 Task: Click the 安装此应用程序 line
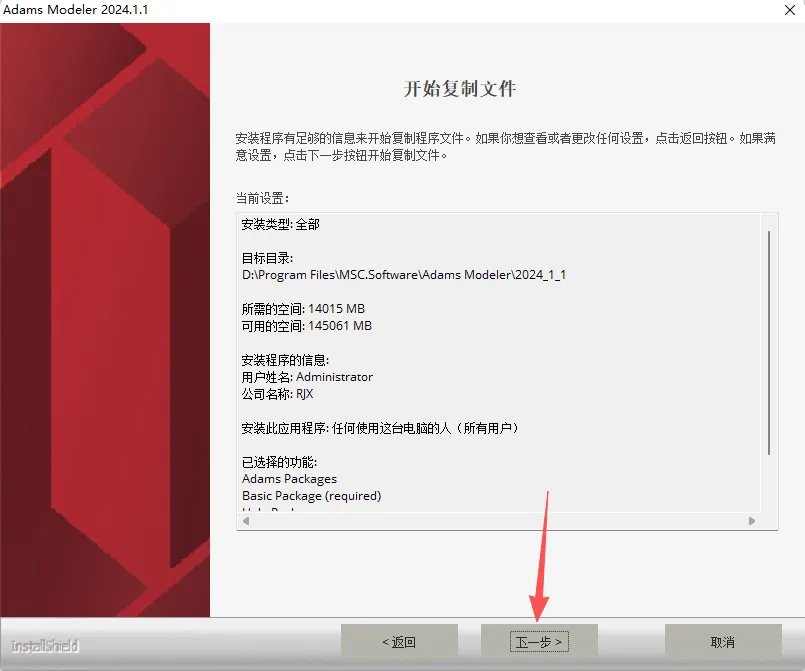point(380,428)
